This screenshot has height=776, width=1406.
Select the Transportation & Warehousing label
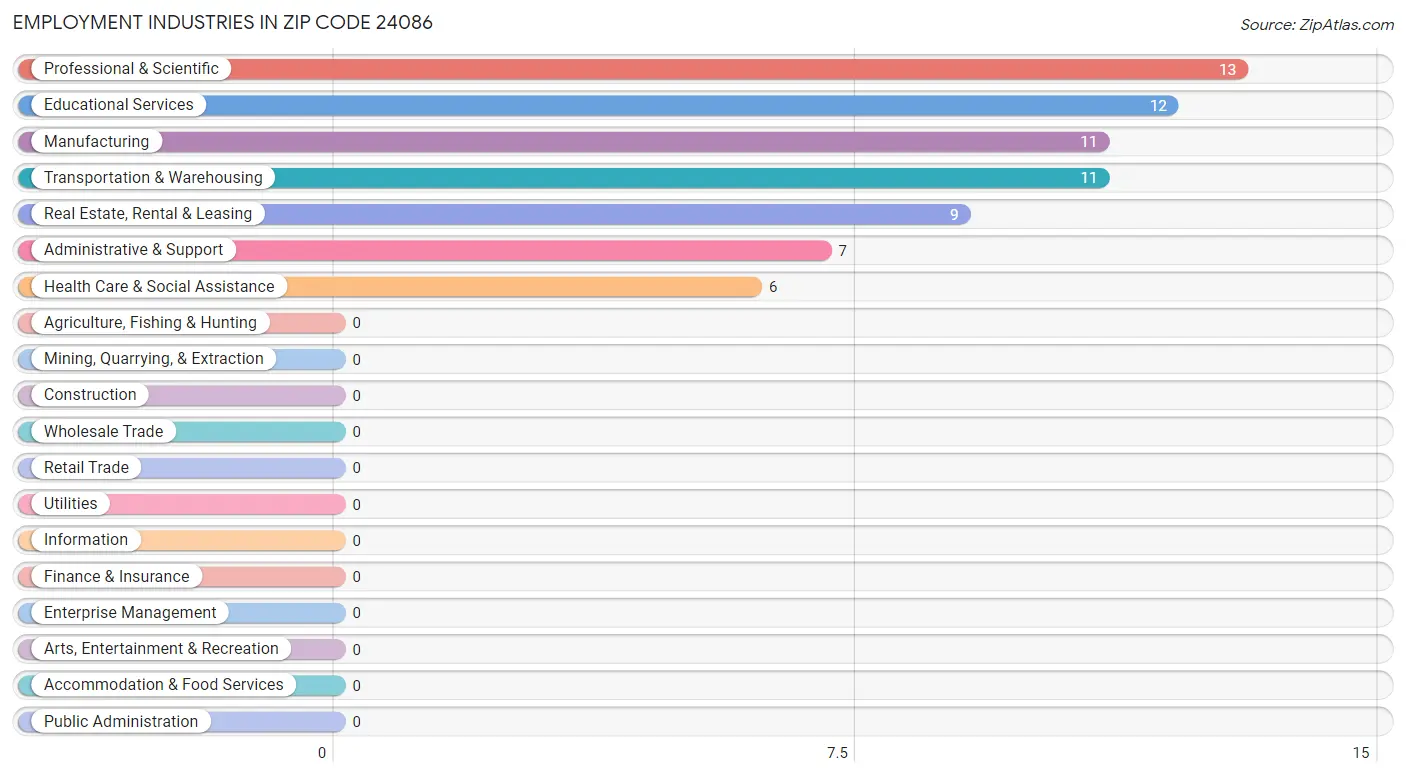[153, 178]
